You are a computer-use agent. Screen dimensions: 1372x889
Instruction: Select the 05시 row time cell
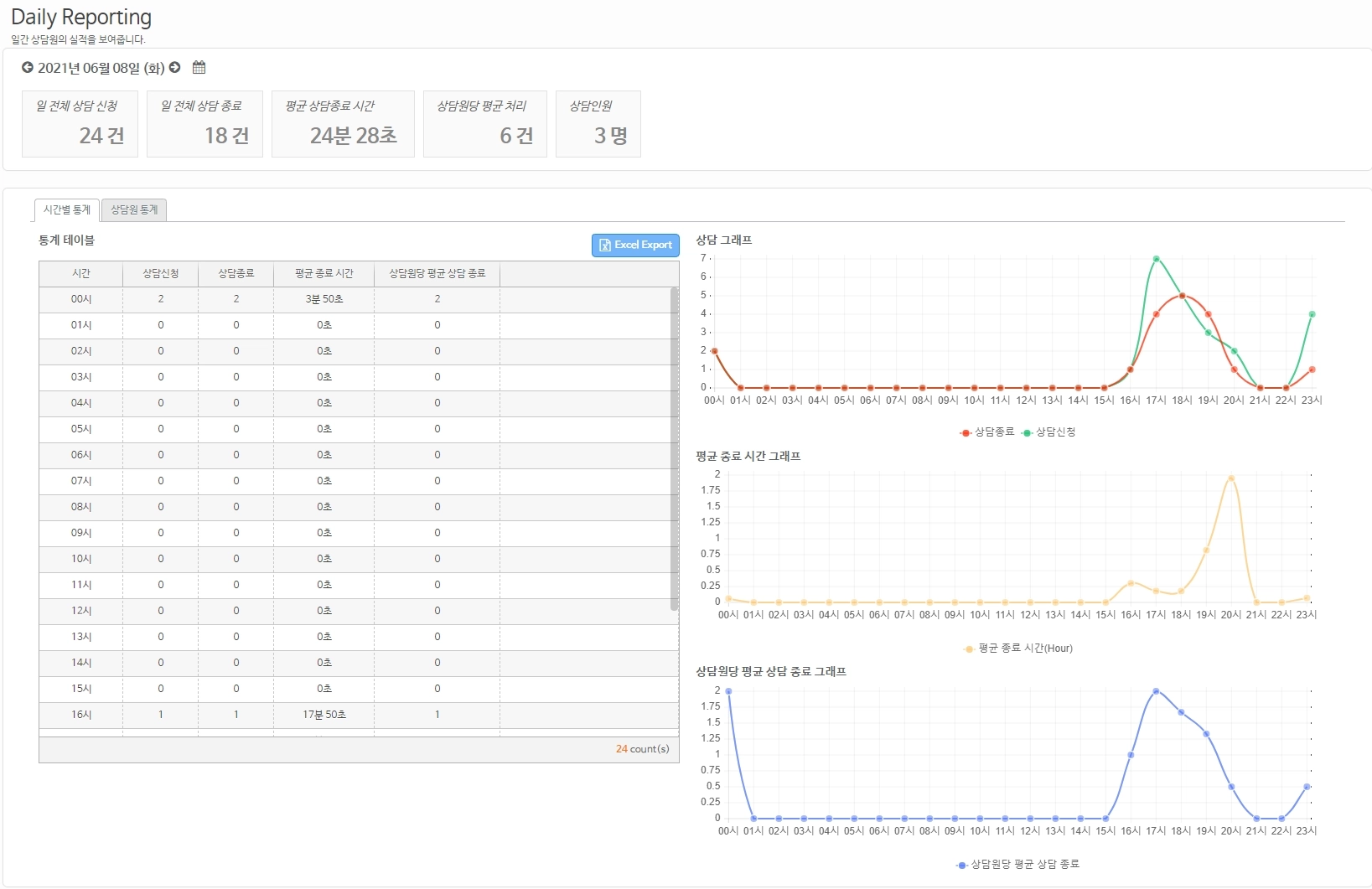point(81,430)
